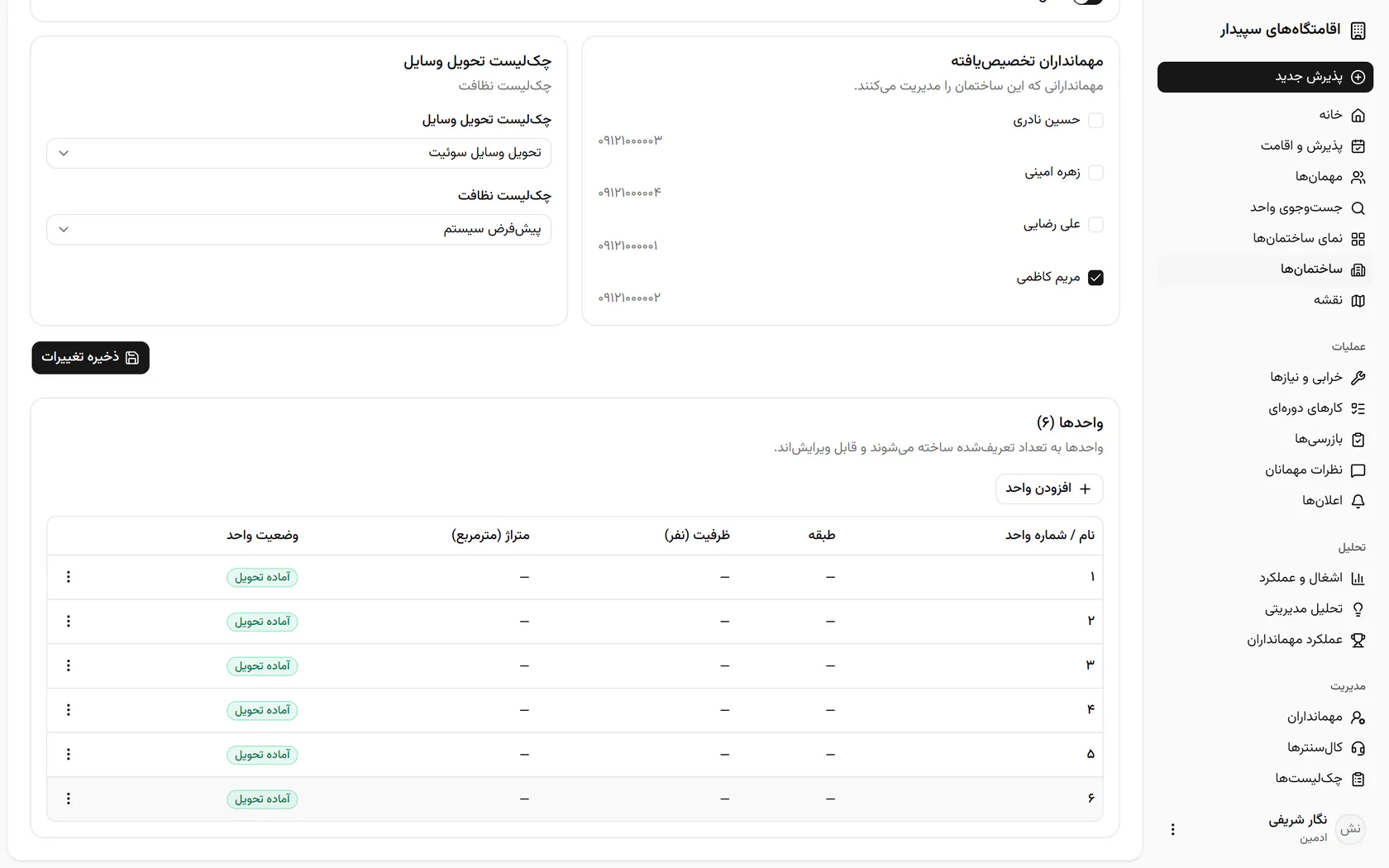Open the three-dot menu for unit ۱
Screen dimensions: 1389x868
point(69,577)
